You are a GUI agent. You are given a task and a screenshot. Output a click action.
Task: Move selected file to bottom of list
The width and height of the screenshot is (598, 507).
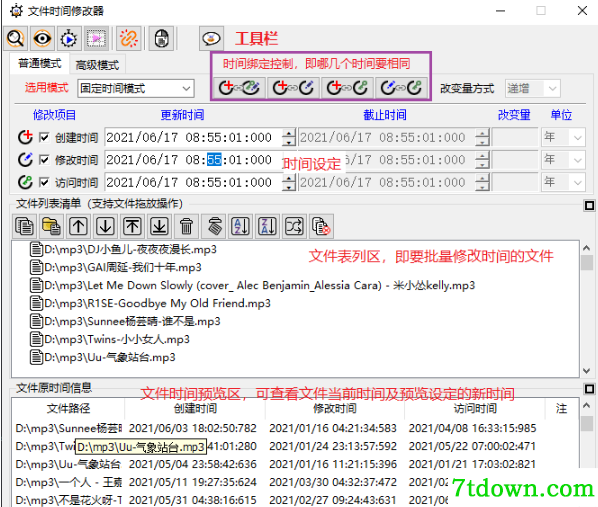[159, 226]
